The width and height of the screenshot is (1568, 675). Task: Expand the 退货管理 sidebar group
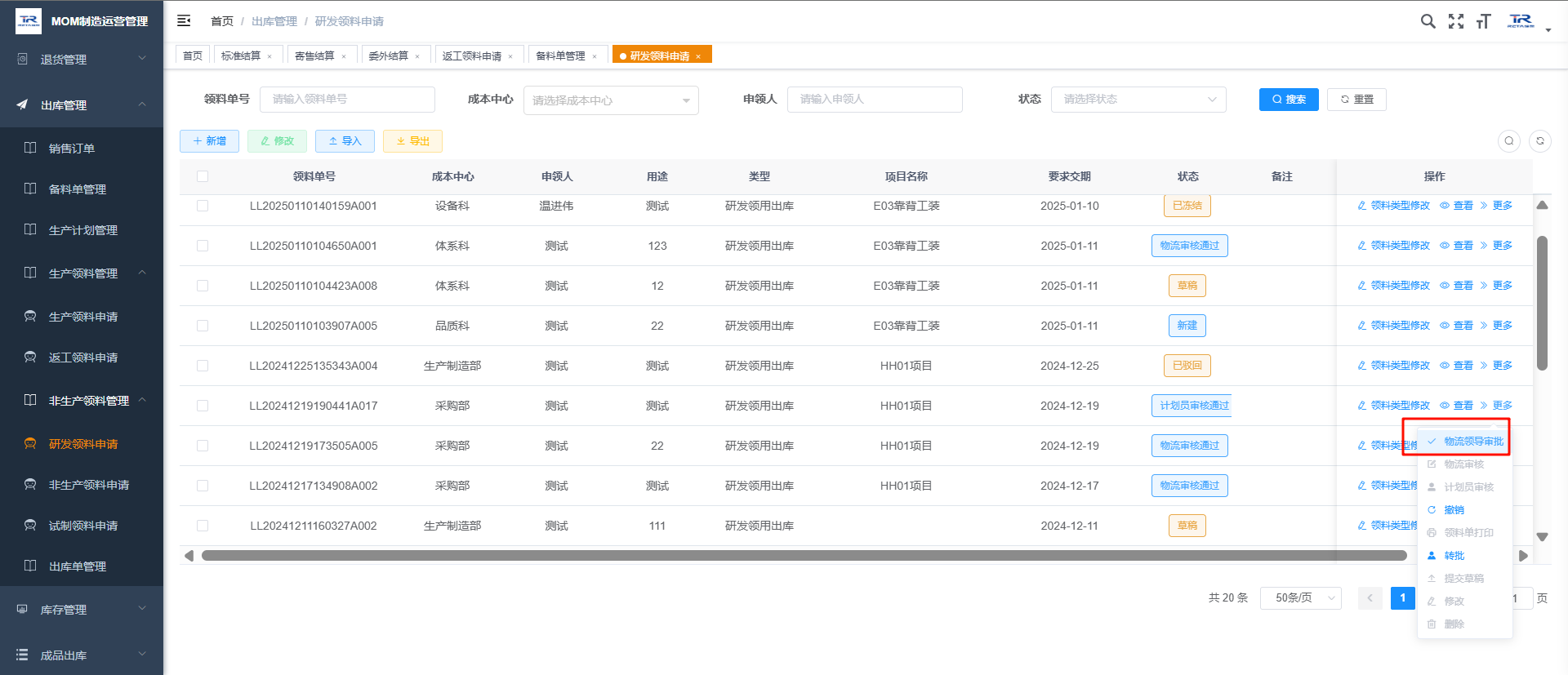(x=82, y=59)
